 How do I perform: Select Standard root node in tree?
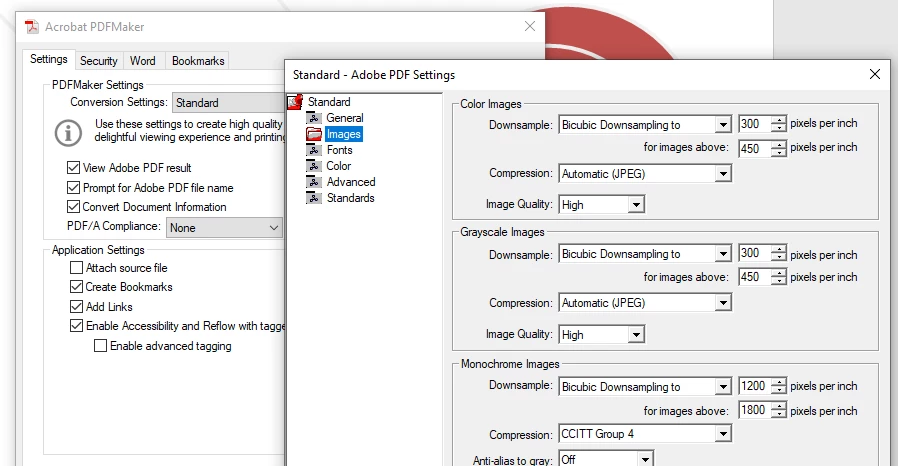tap(329, 102)
